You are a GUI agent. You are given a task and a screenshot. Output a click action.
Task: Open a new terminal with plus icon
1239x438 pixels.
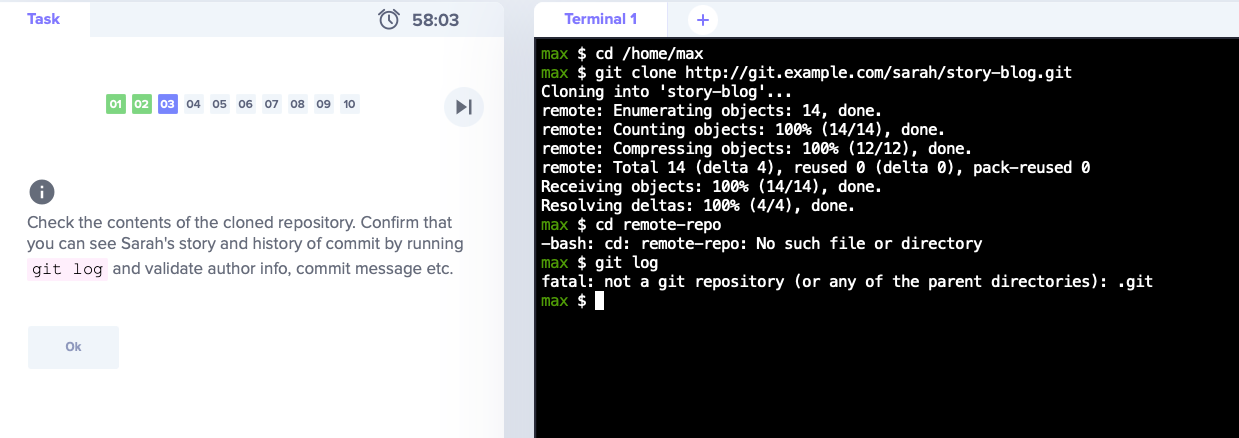[702, 19]
